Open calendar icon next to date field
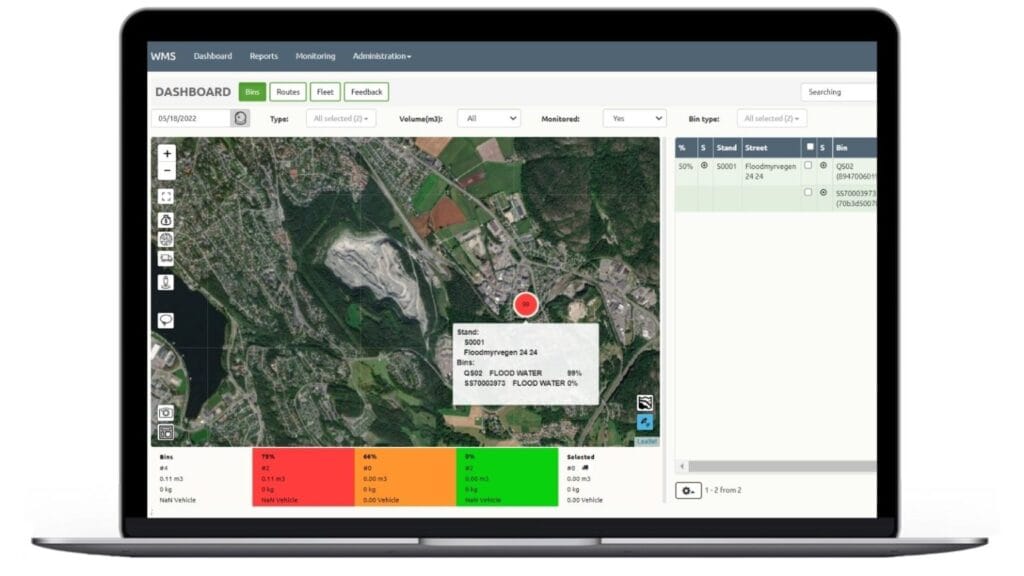Screen dimensions: 1024x576 click(240, 118)
